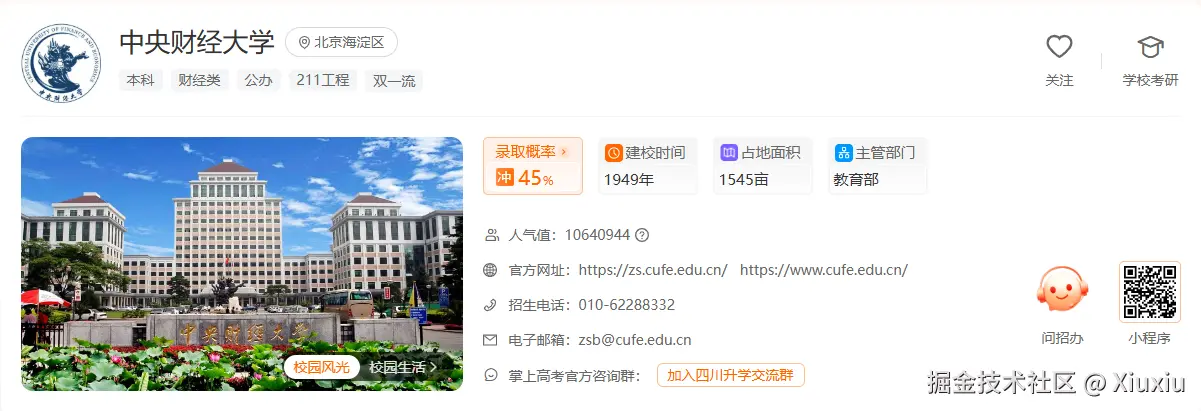
Task: Open 校园生活 with arrow on photo
Action: click(403, 367)
